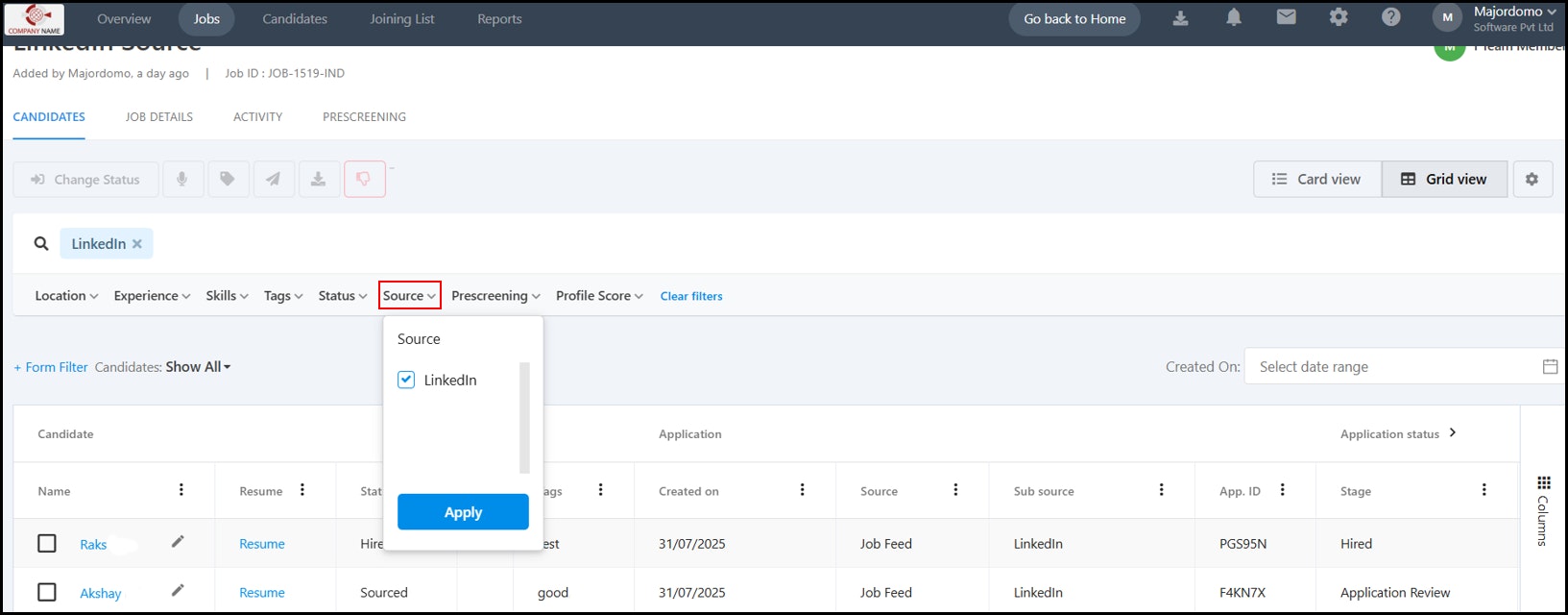Switch to the JOB DETAILS tab
1568x615 pixels.
159,117
